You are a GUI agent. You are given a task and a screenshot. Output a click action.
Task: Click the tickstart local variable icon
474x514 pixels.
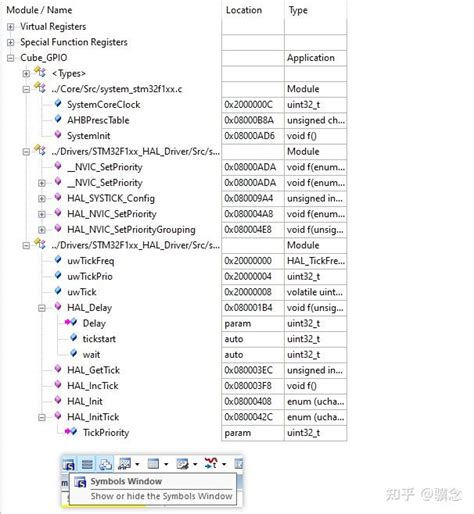coord(74,338)
